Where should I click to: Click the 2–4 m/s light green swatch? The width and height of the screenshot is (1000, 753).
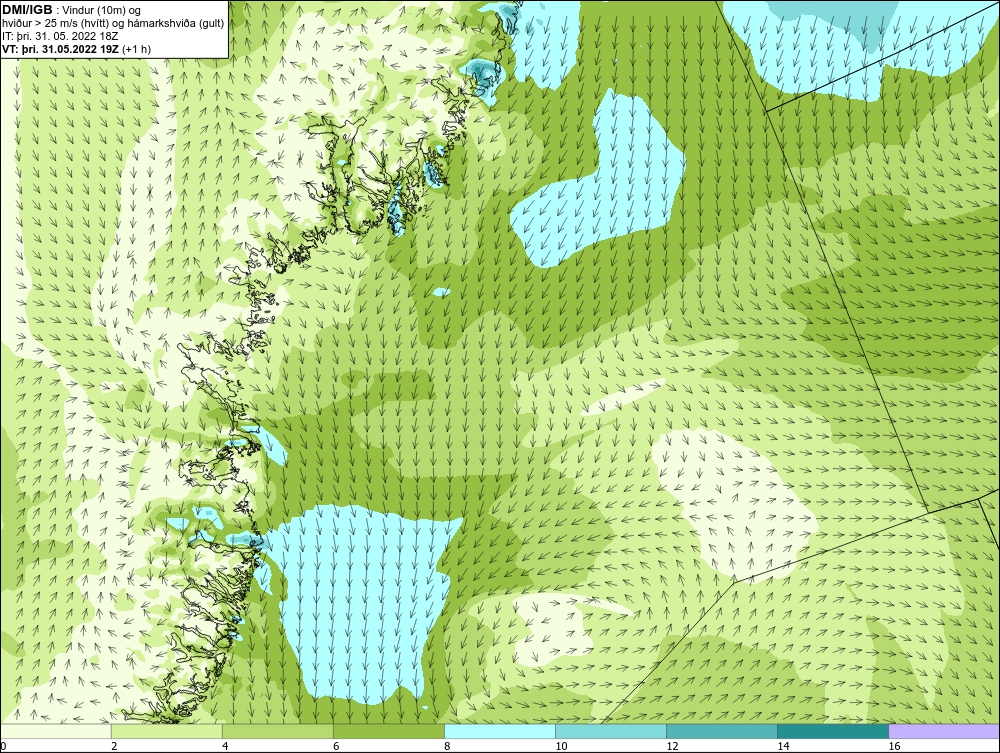[x=166, y=731]
